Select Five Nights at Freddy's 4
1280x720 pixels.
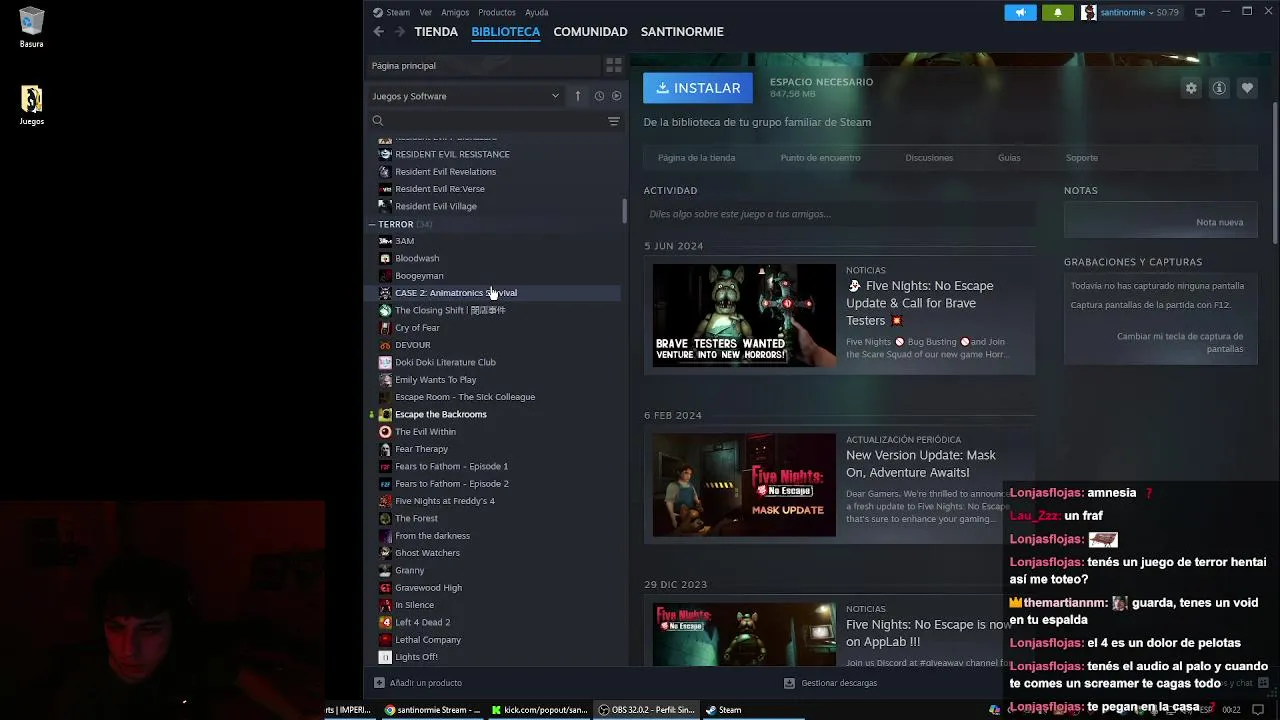[x=445, y=501]
